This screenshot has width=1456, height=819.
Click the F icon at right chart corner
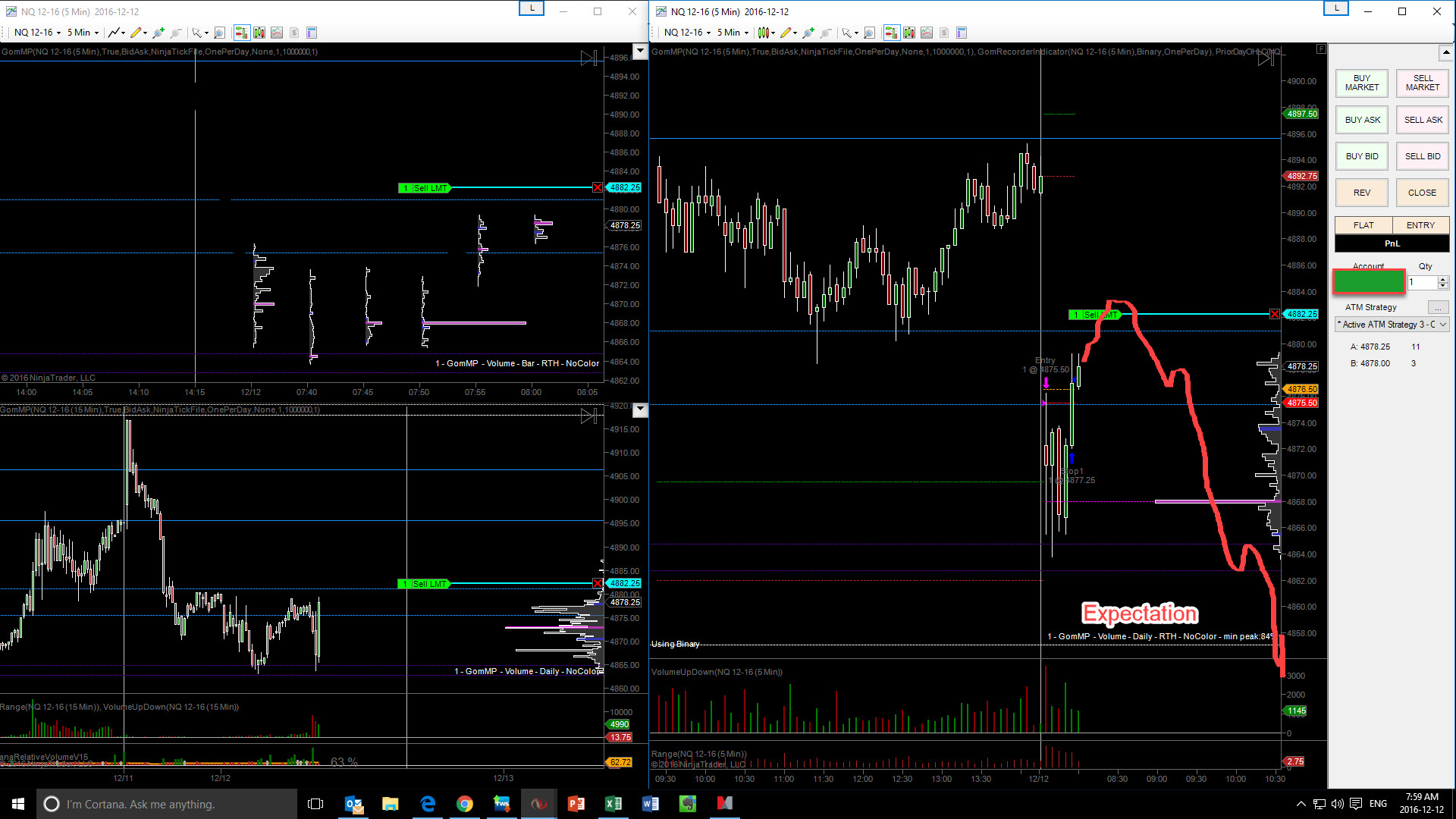click(x=1321, y=49)
